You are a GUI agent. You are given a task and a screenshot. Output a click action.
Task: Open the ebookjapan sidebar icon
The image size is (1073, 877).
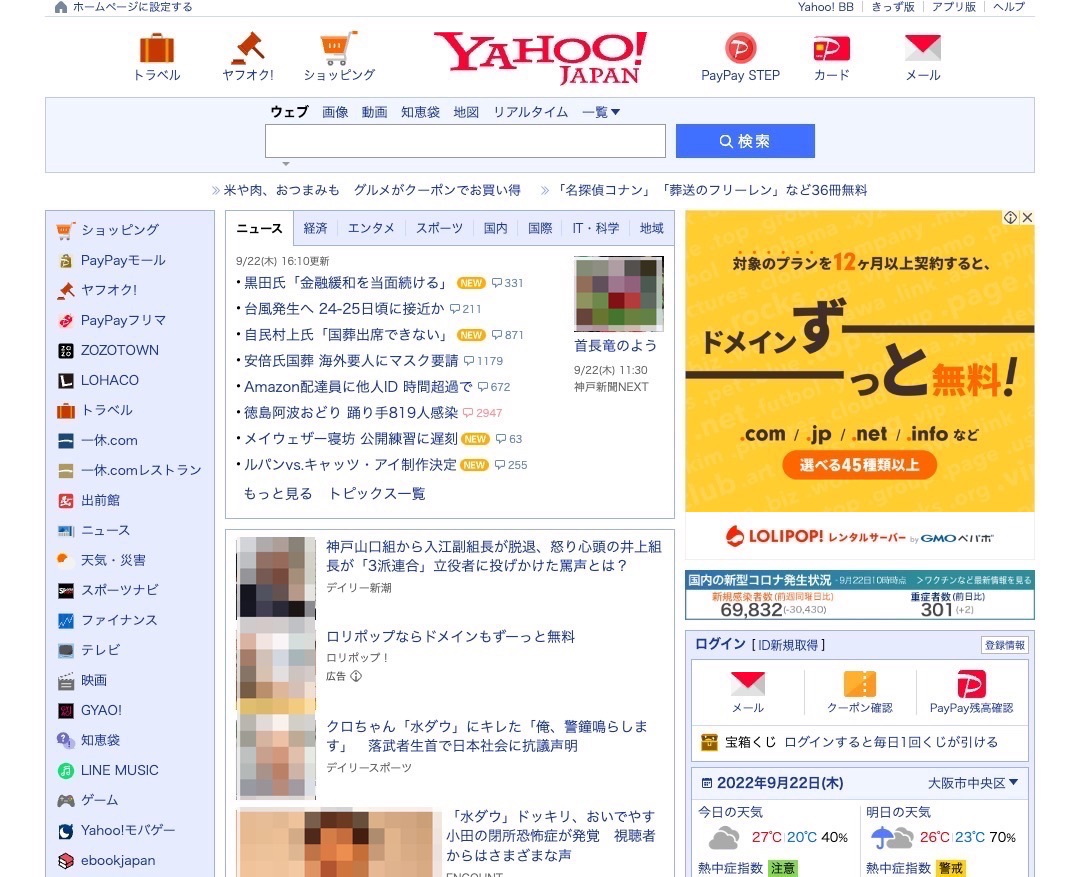[66, 861]
